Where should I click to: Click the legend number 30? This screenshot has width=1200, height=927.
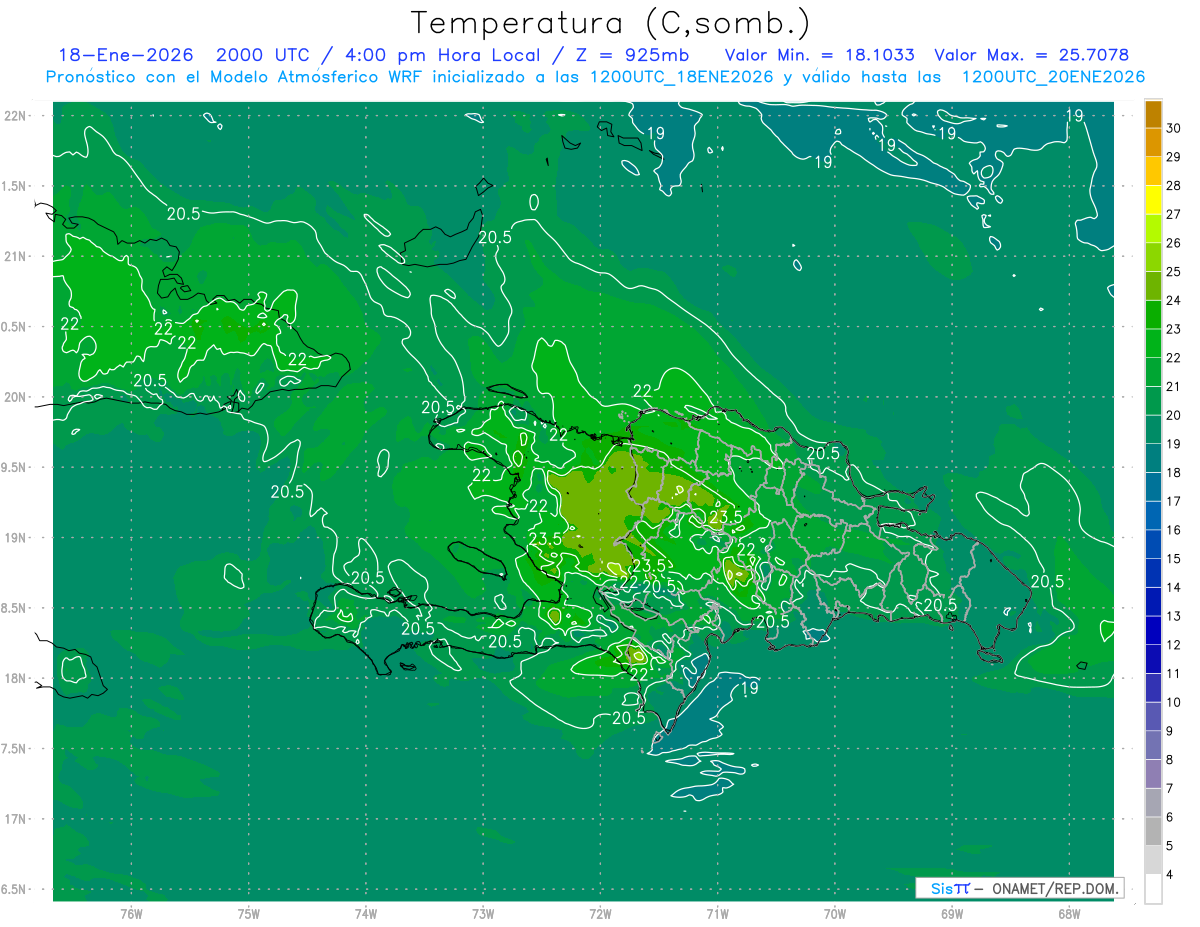1174,127
